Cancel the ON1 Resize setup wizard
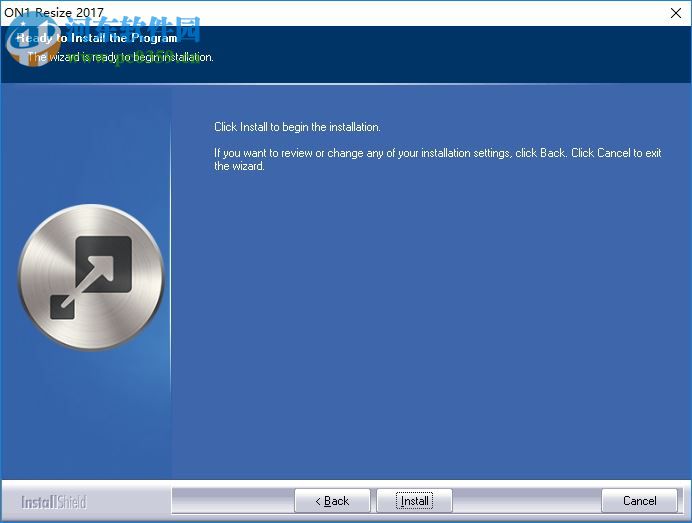Image resolution: width=692 pixels, height=523 pixels. [x=639, y=500]
